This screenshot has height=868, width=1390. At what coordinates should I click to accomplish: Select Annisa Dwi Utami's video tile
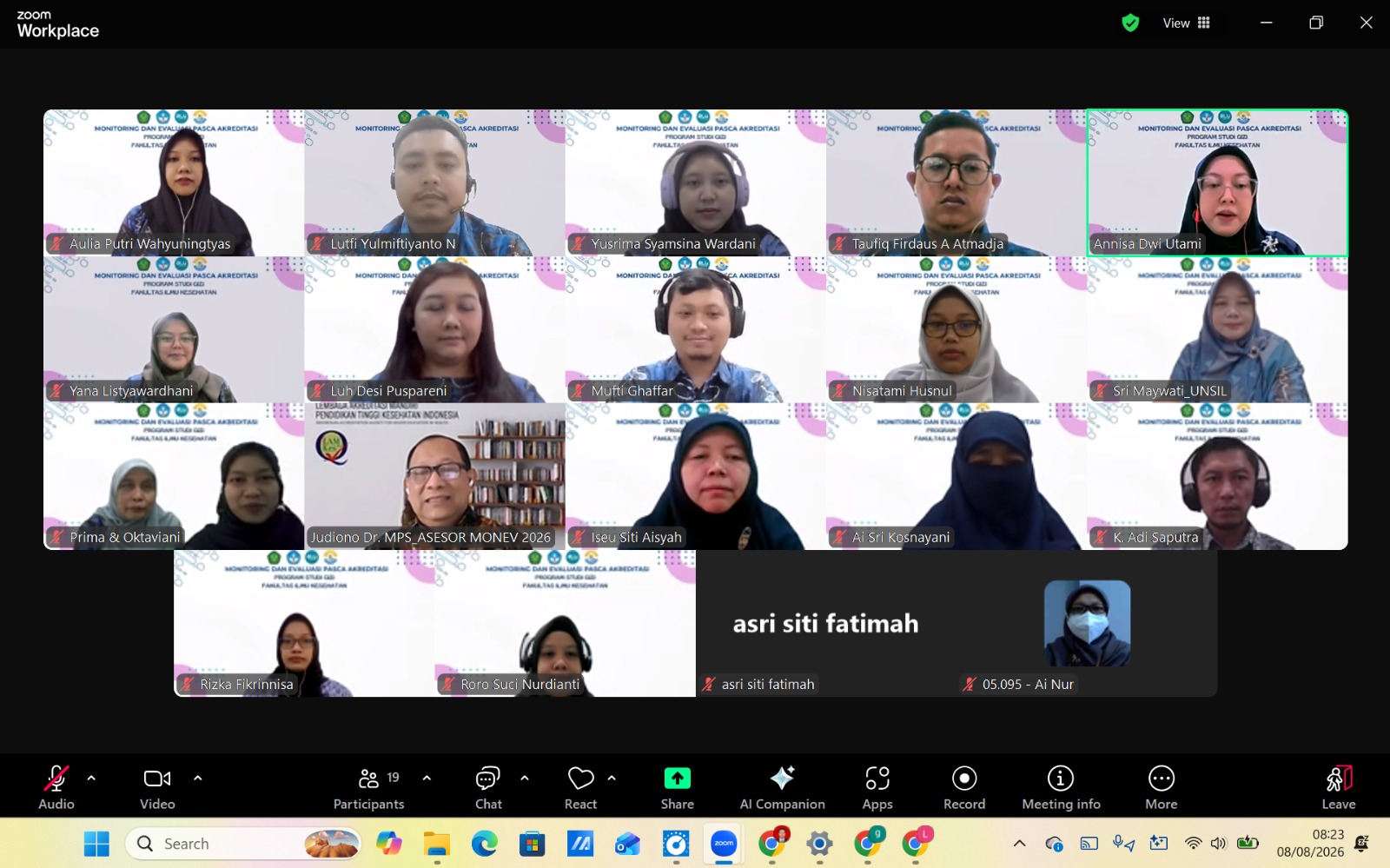click(1217, 182)
